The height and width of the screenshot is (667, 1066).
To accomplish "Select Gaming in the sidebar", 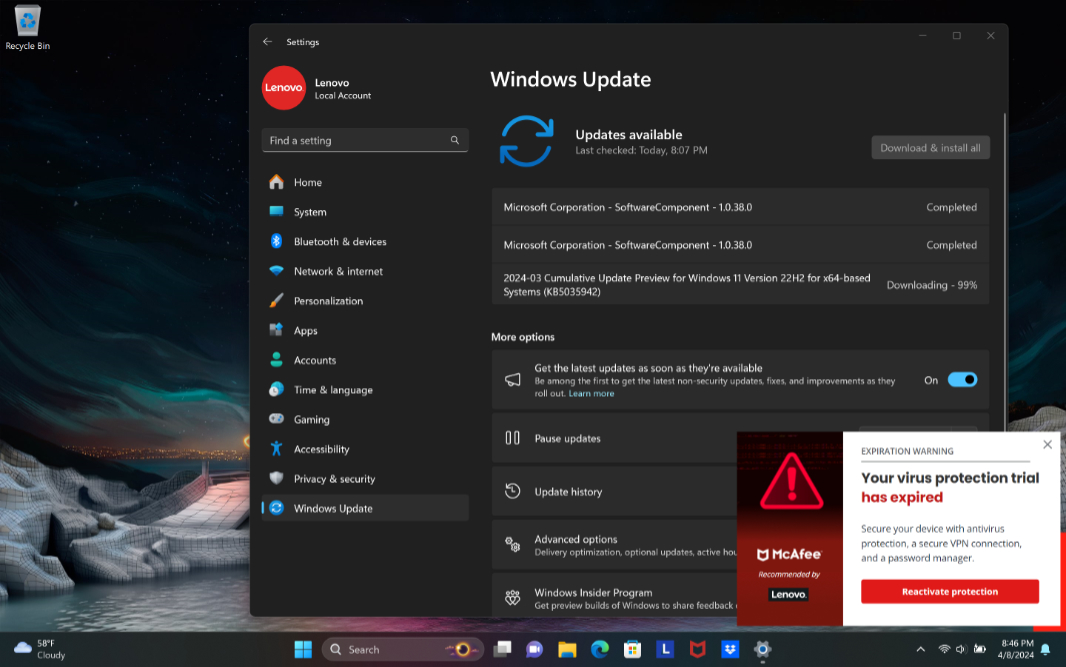I will click(x=311, y=420).
